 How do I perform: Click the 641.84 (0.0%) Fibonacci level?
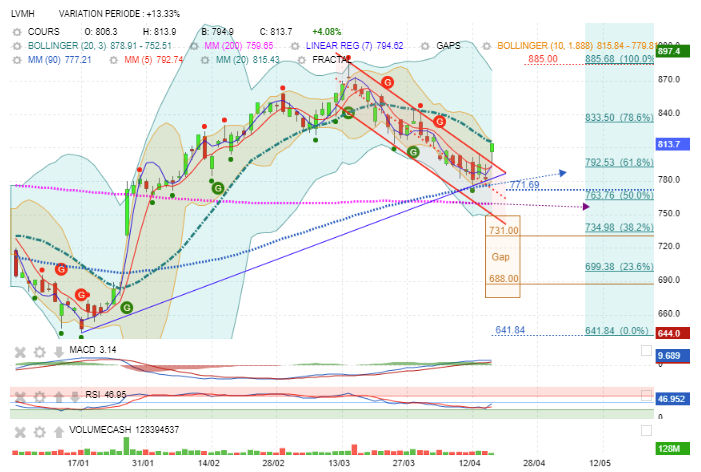coord(617,331)
